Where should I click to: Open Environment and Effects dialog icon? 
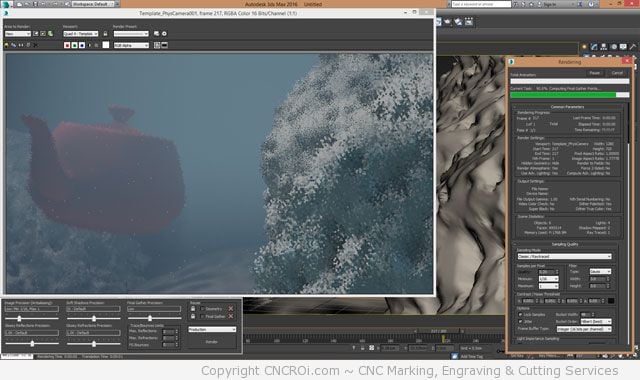(x=164, y=34)
